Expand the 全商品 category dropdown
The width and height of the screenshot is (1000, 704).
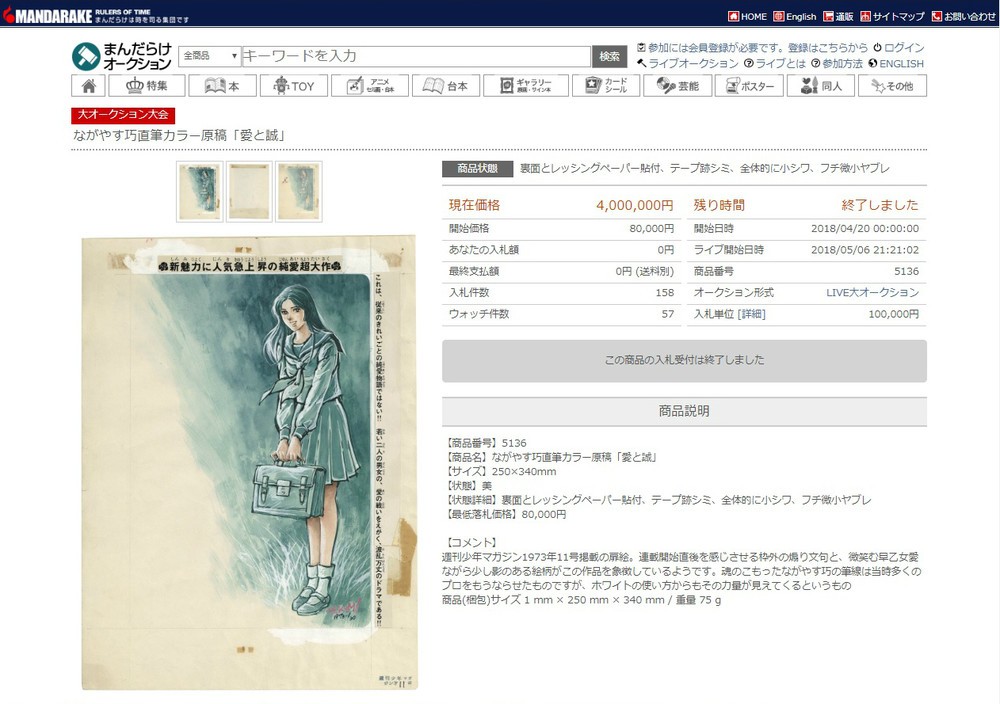[209, 56]
